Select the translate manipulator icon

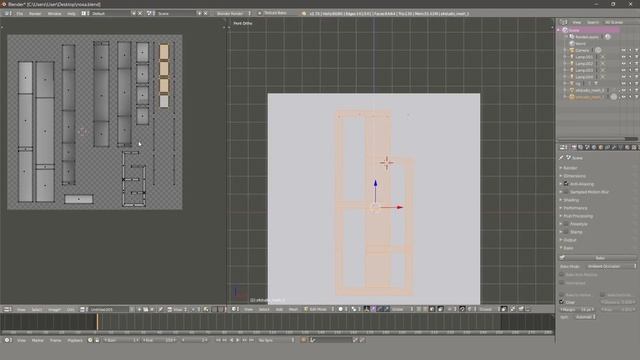[373, 309]
